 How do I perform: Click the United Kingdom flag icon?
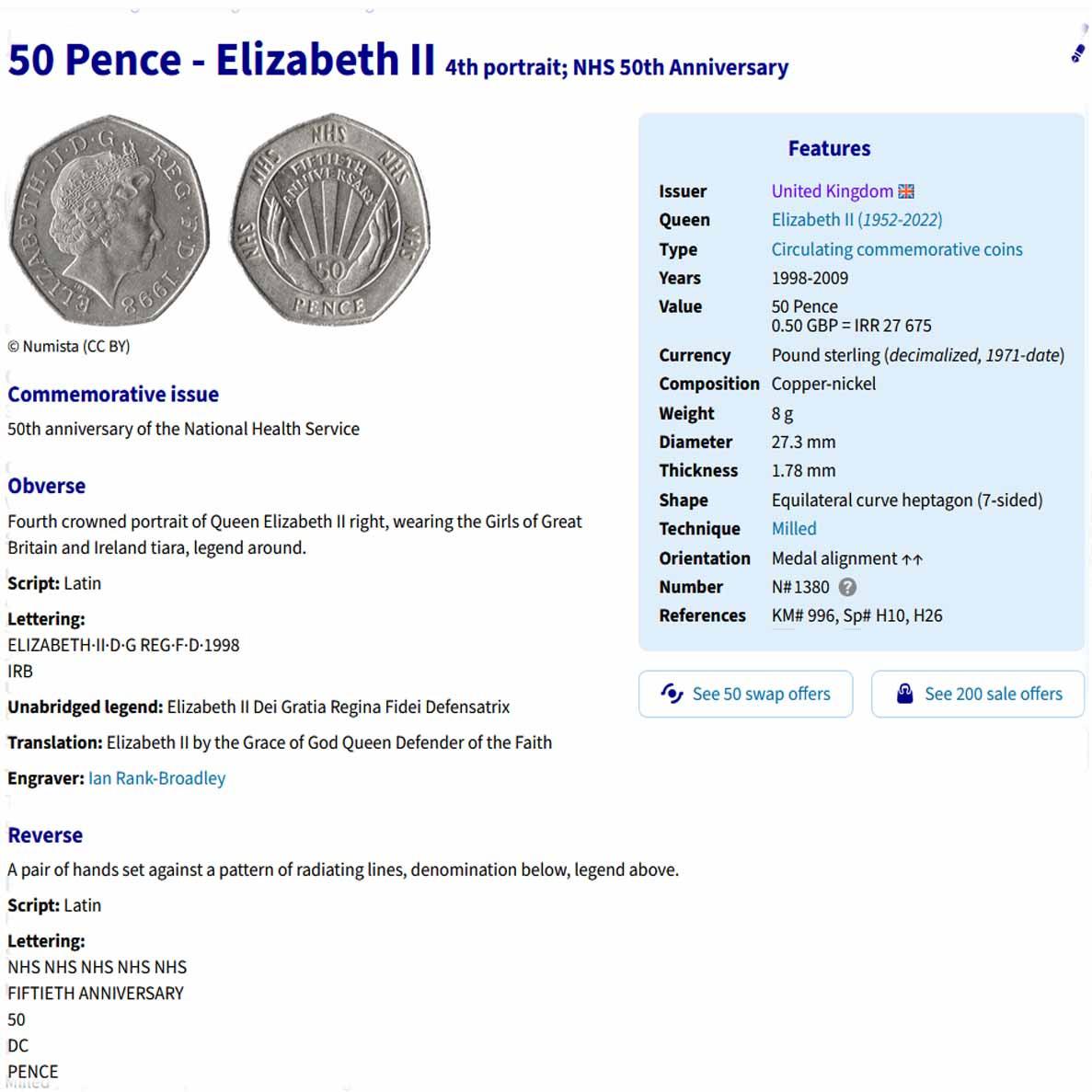(x=906, y=191)
